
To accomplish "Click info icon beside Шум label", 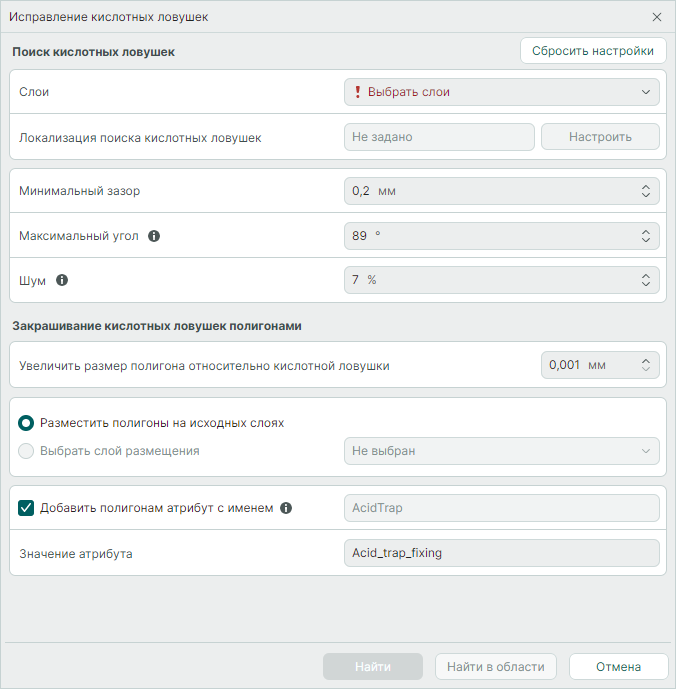I will [x=62, y=281].
